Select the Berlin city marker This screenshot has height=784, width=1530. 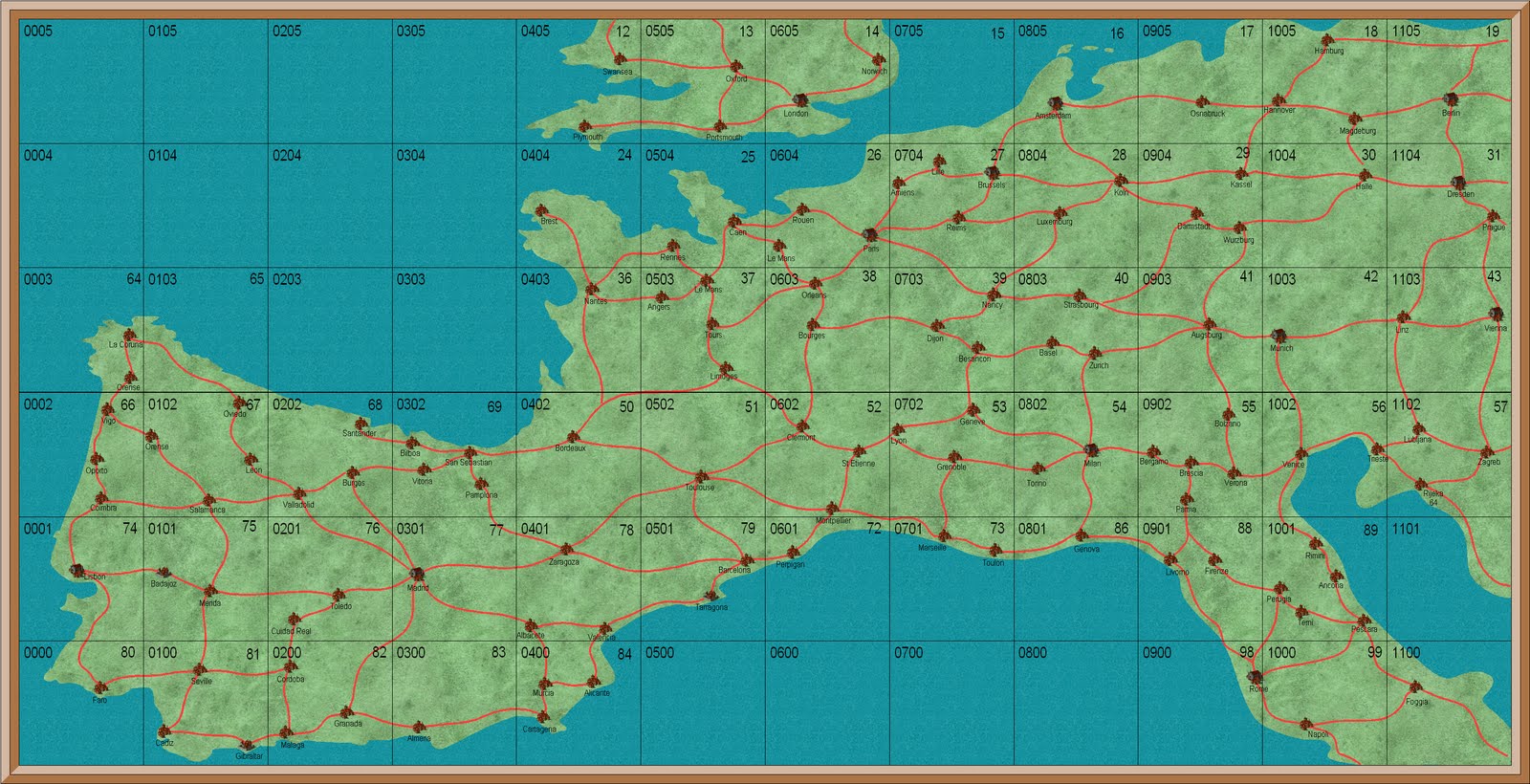(x=1452, y=99)
